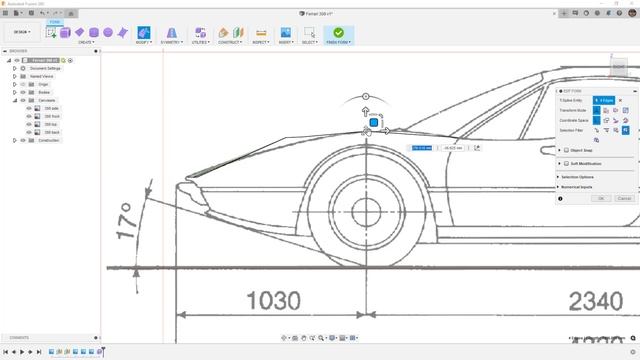Click the Save icon in quick access bar
The image size is (640, 360).
[x=31, y=13]
